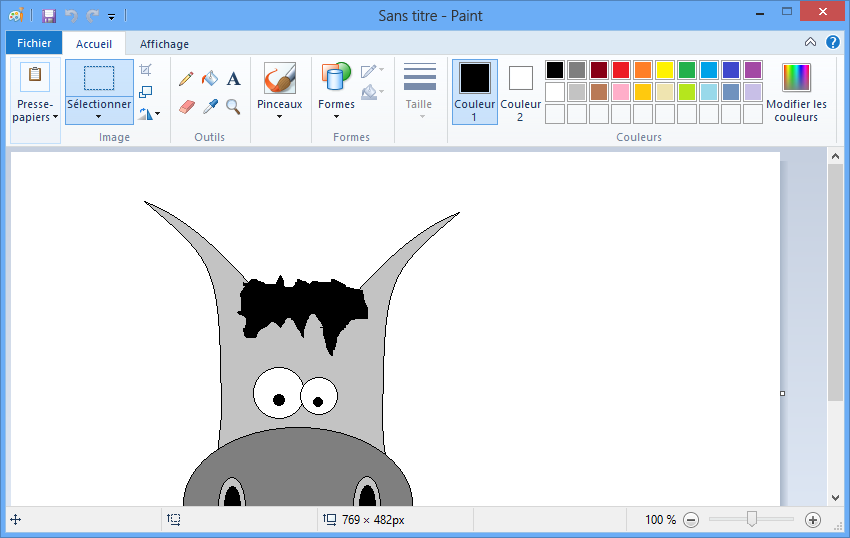The width and height of the screenshot is (850, 538).
Task: Pick the Fill with color bucket tool
Action: click(210, 79)
